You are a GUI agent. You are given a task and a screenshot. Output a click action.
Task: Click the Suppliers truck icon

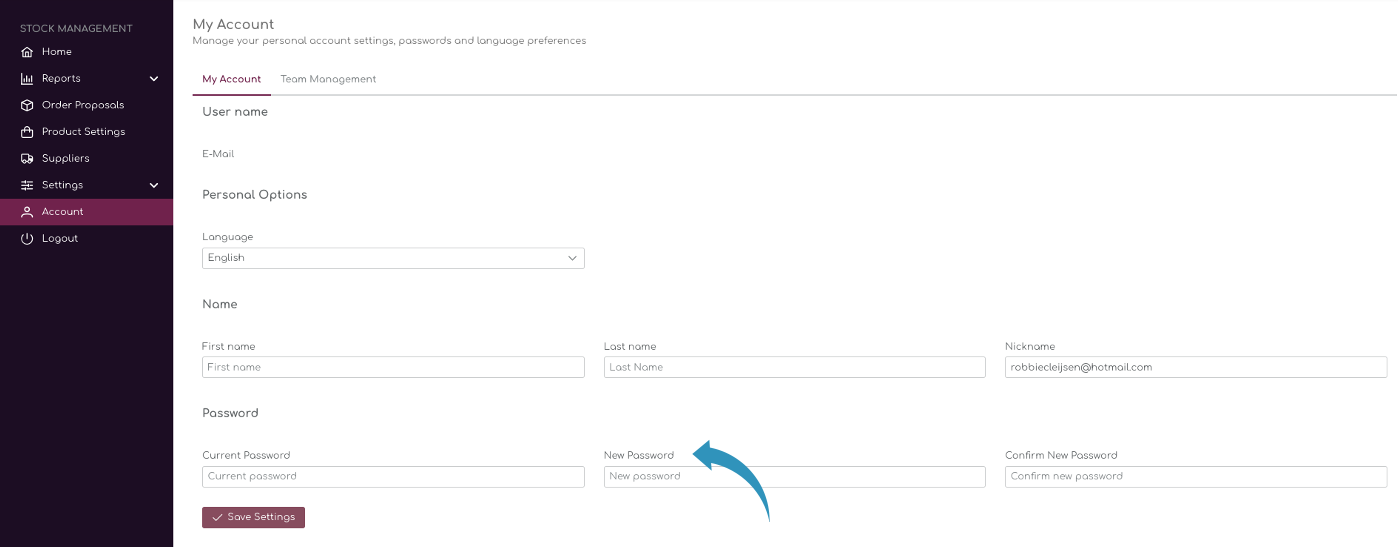(27, 159)
